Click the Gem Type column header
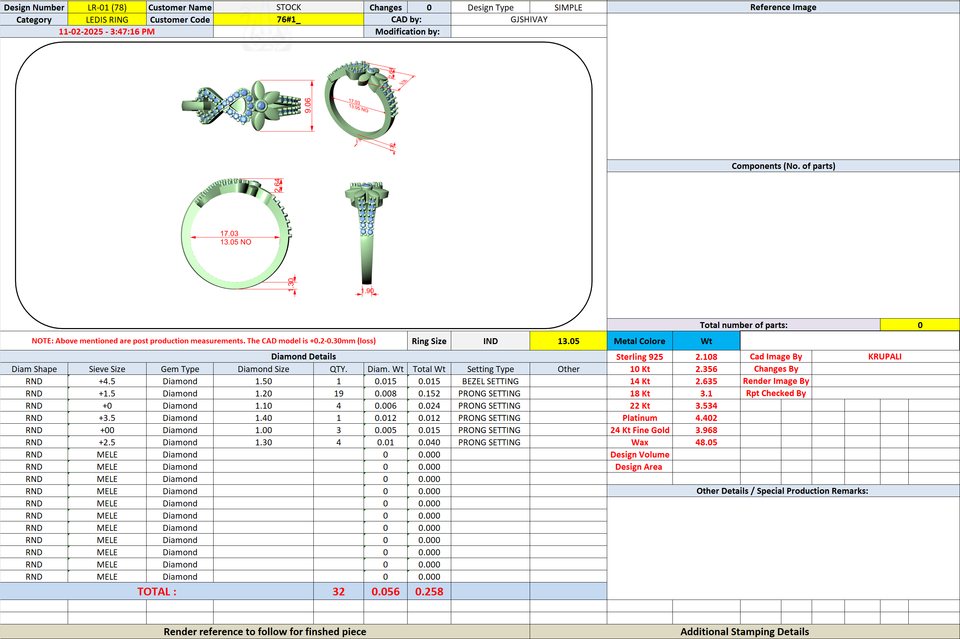The height and width of the screenshot is (639, 960). (x=180, y=369)
